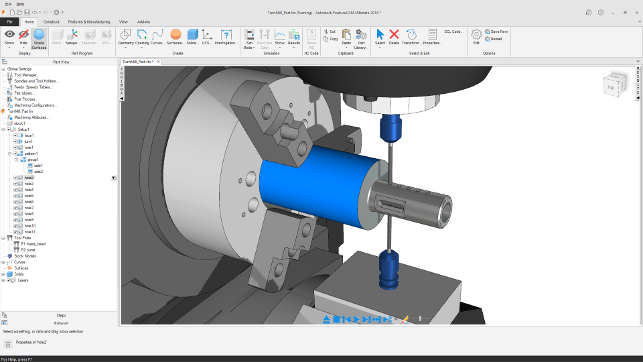Expand the Layers tree node

pos(3,280)
